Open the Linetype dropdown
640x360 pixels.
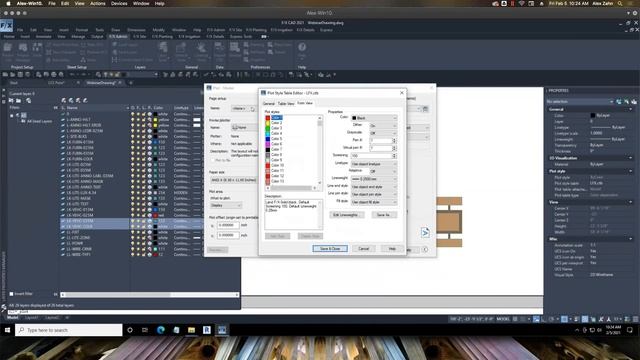[x=374, y=164]
